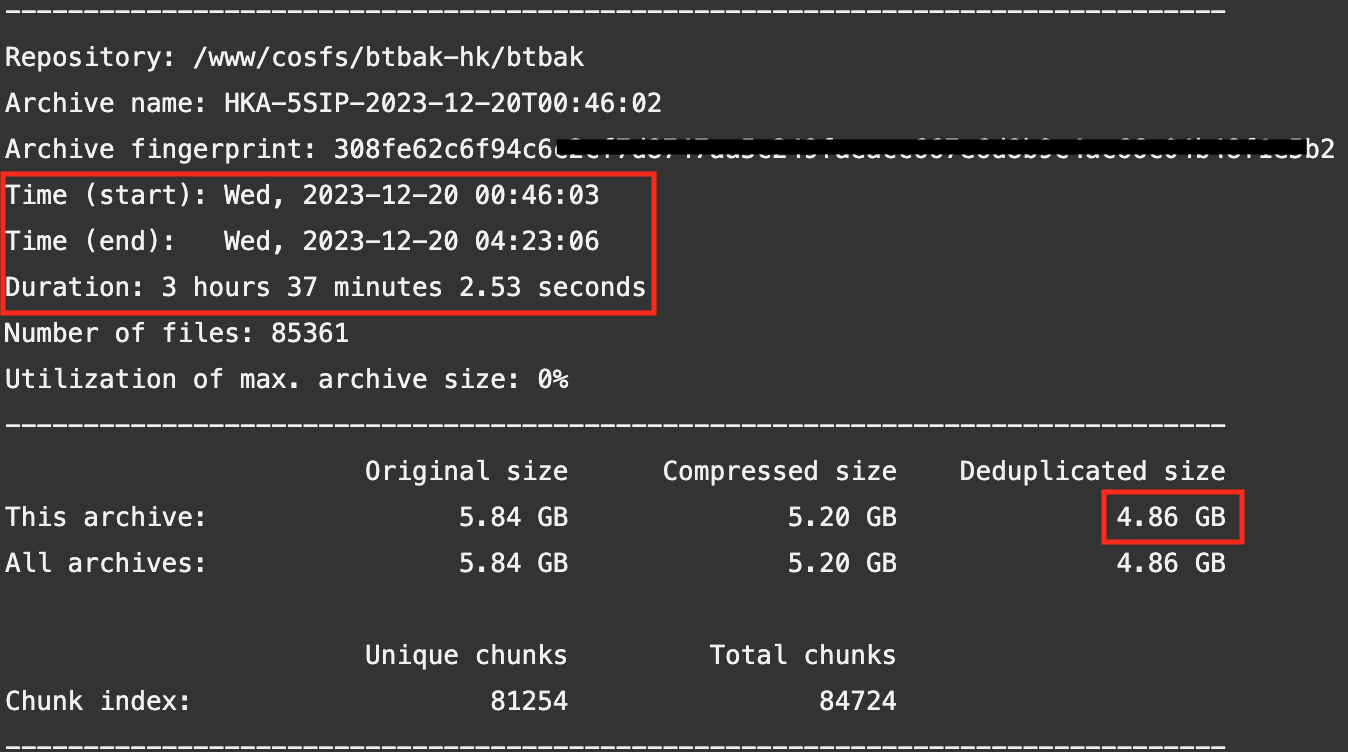Image resolution: width=1348 pixels, height=752 pixels.
Task: Click the Original size column header
Action: pos(466,471)
